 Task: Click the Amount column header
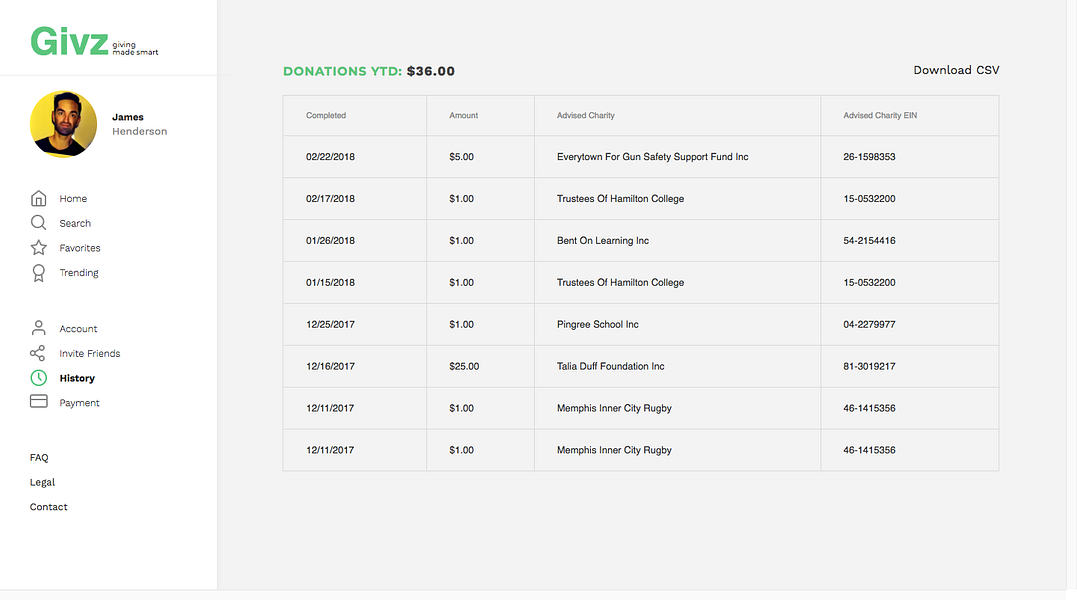(464, 116)
